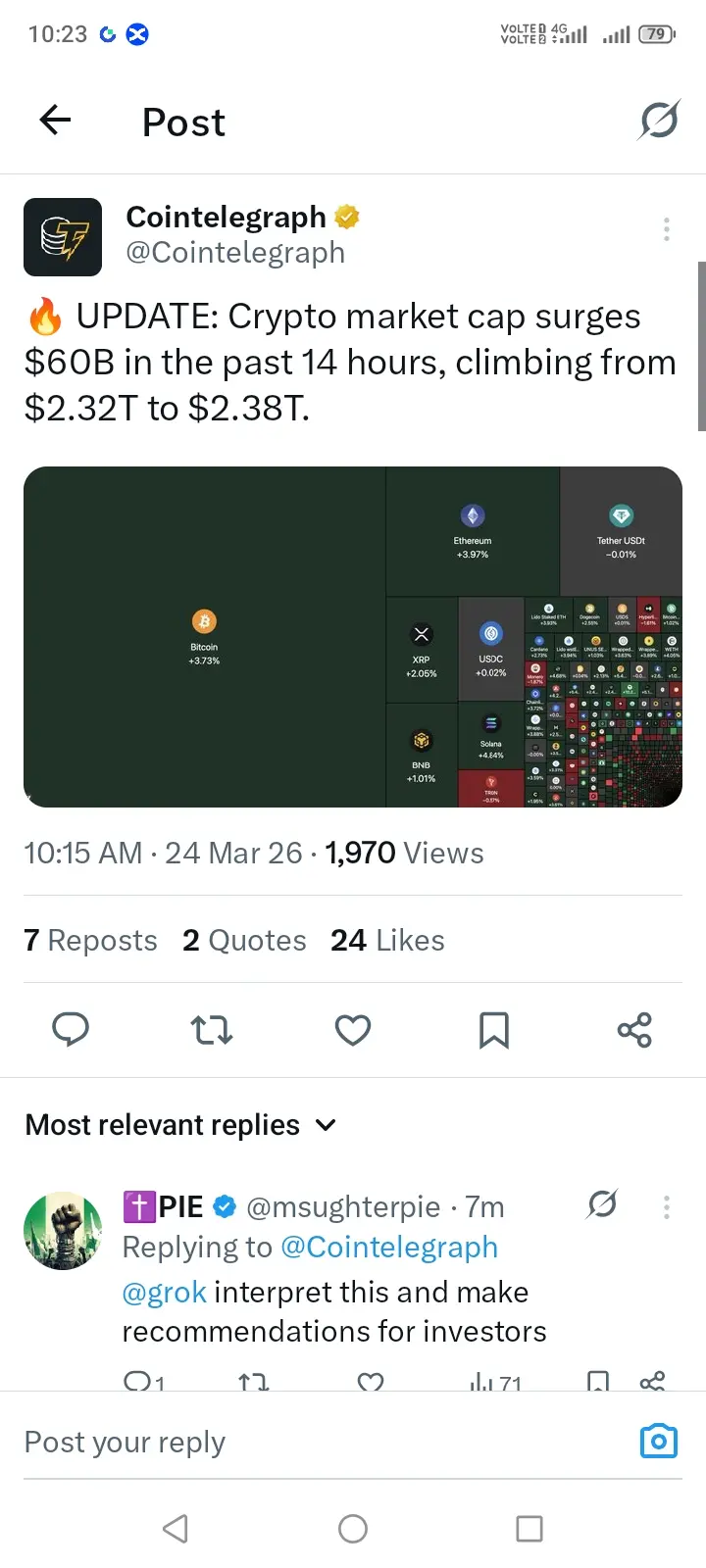The image size is (706, 1568).
Task: Tap the camera icon in the reply bar
Action: [658, 1441]
